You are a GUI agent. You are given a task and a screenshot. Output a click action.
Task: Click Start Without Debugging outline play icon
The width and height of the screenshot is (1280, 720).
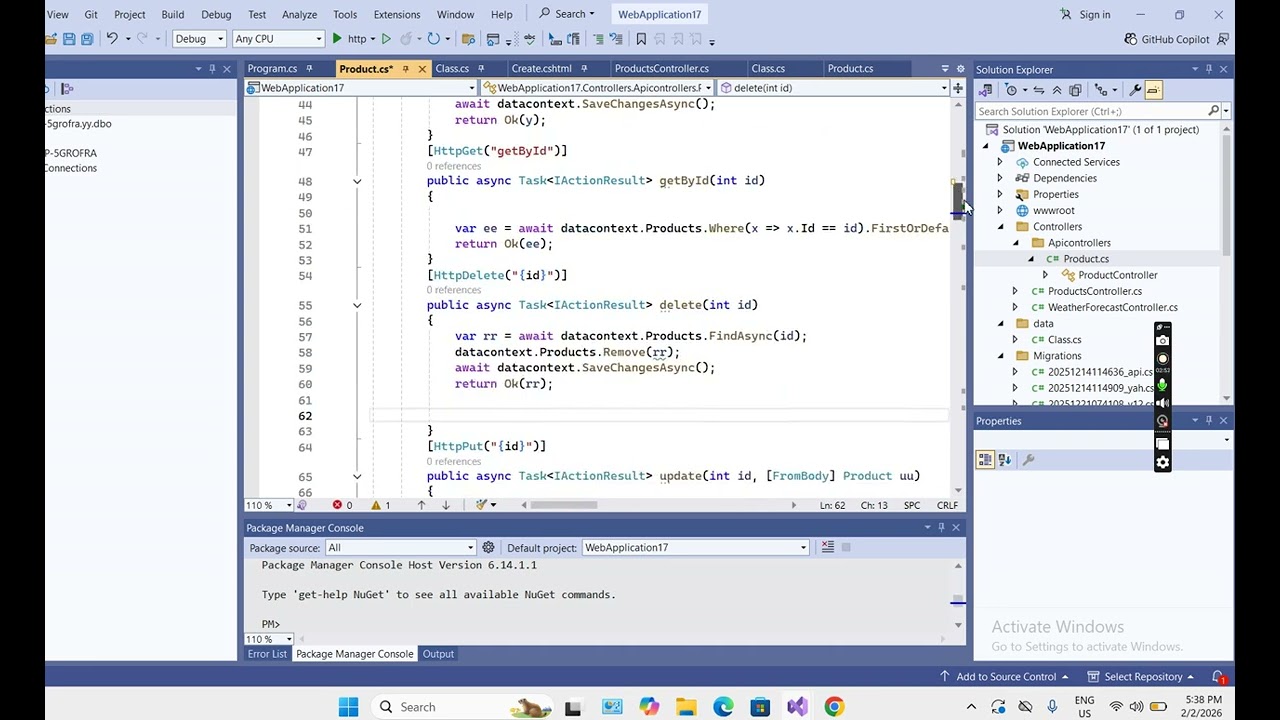pyautogui.click(x=386, y=39)
